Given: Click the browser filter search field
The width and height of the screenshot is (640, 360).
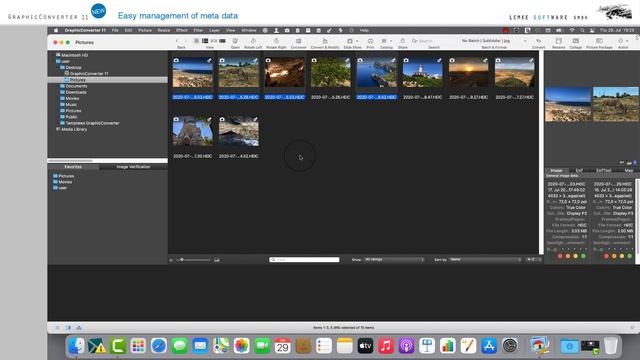Looking at the screenshot, I should [x=304, y=260].
